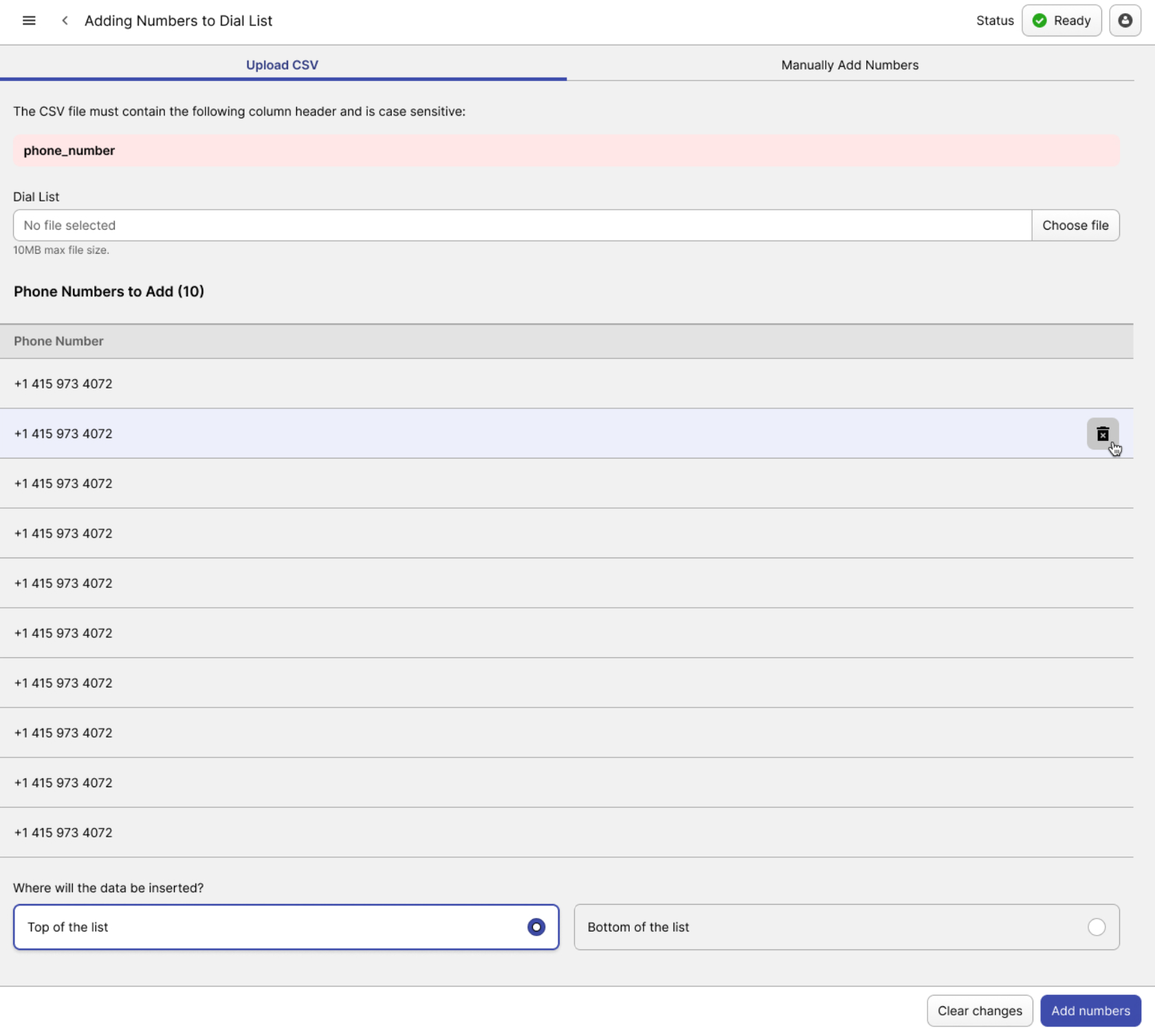Delete the highlighted phone number row
The image size is (1155, 1036).
pos(1102,434)
